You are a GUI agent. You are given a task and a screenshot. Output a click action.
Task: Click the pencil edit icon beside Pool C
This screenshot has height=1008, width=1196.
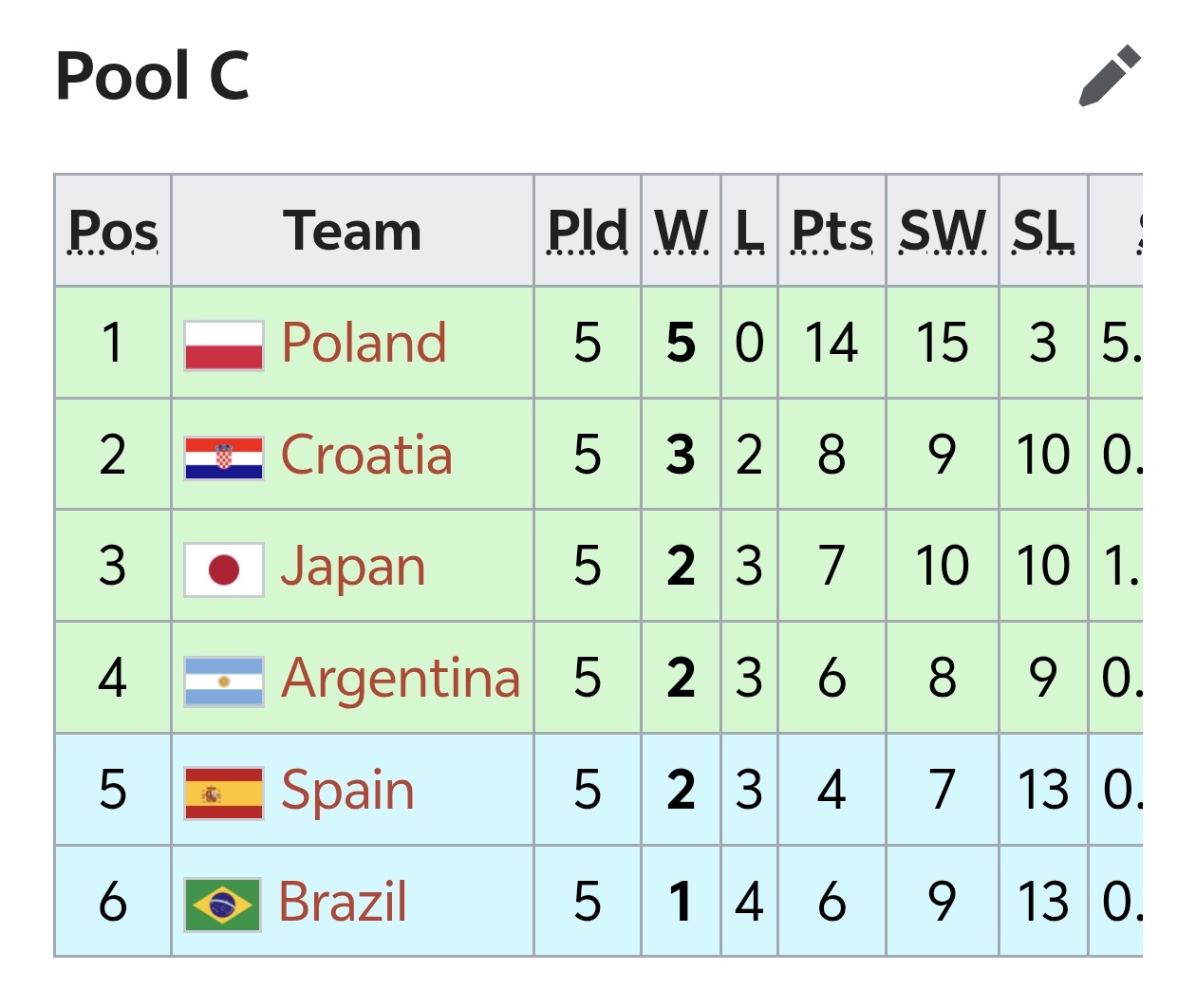click(1110, 75)
